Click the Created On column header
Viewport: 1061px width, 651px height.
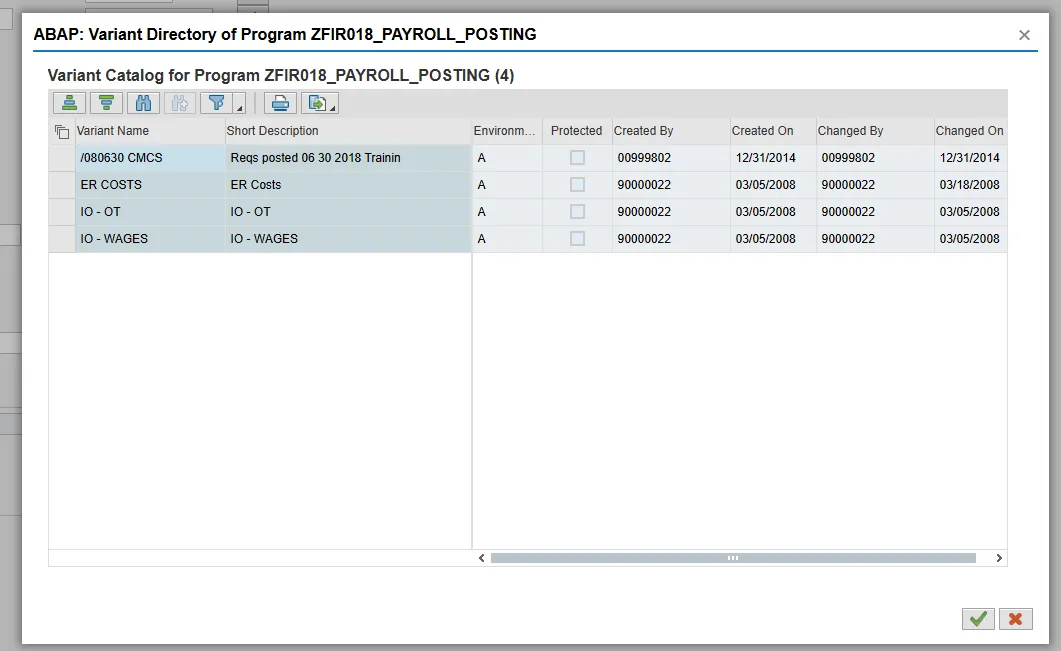762,131
